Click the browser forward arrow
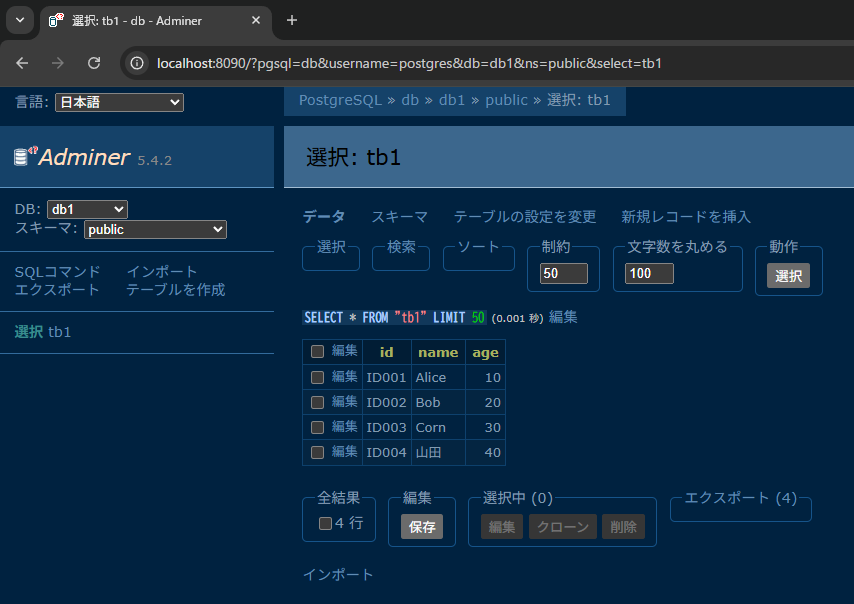This screenshot has height=604, width=854. point(57,62)
